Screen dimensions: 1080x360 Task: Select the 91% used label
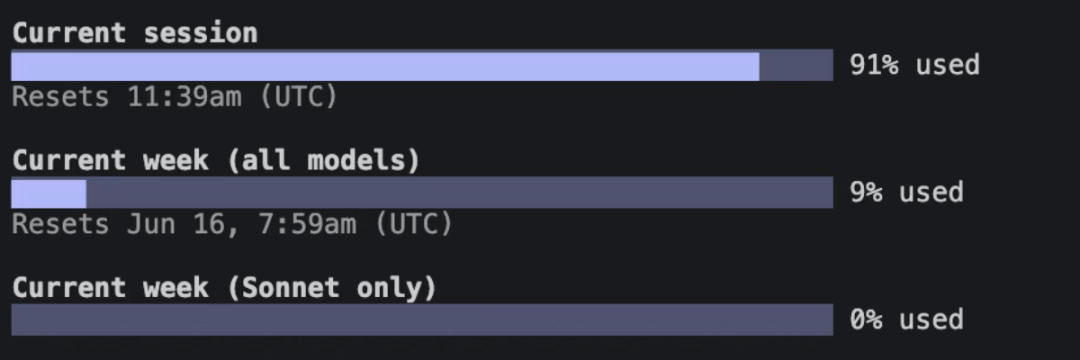[x=915, y=65]
